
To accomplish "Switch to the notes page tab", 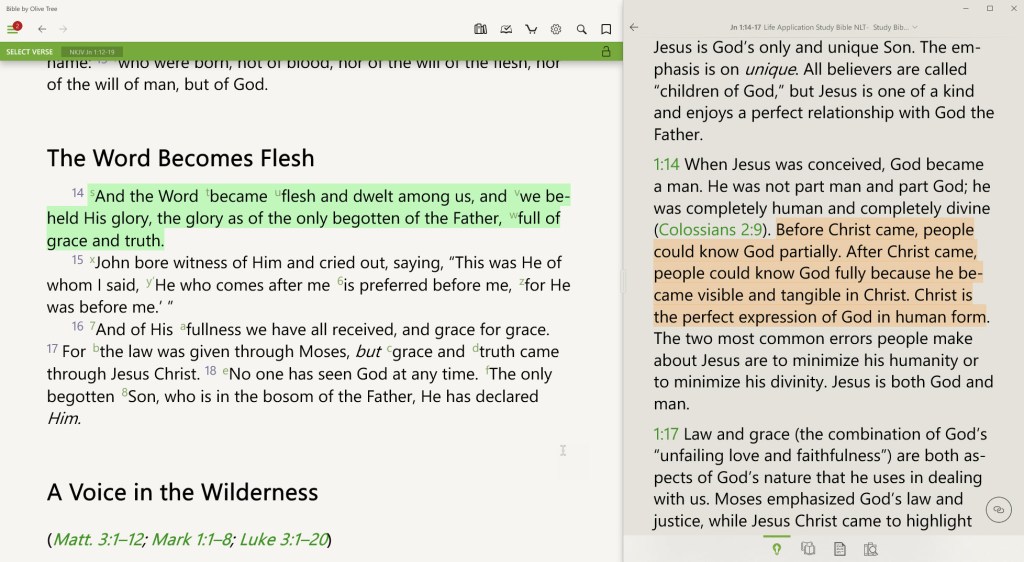I will click(839, 548).
